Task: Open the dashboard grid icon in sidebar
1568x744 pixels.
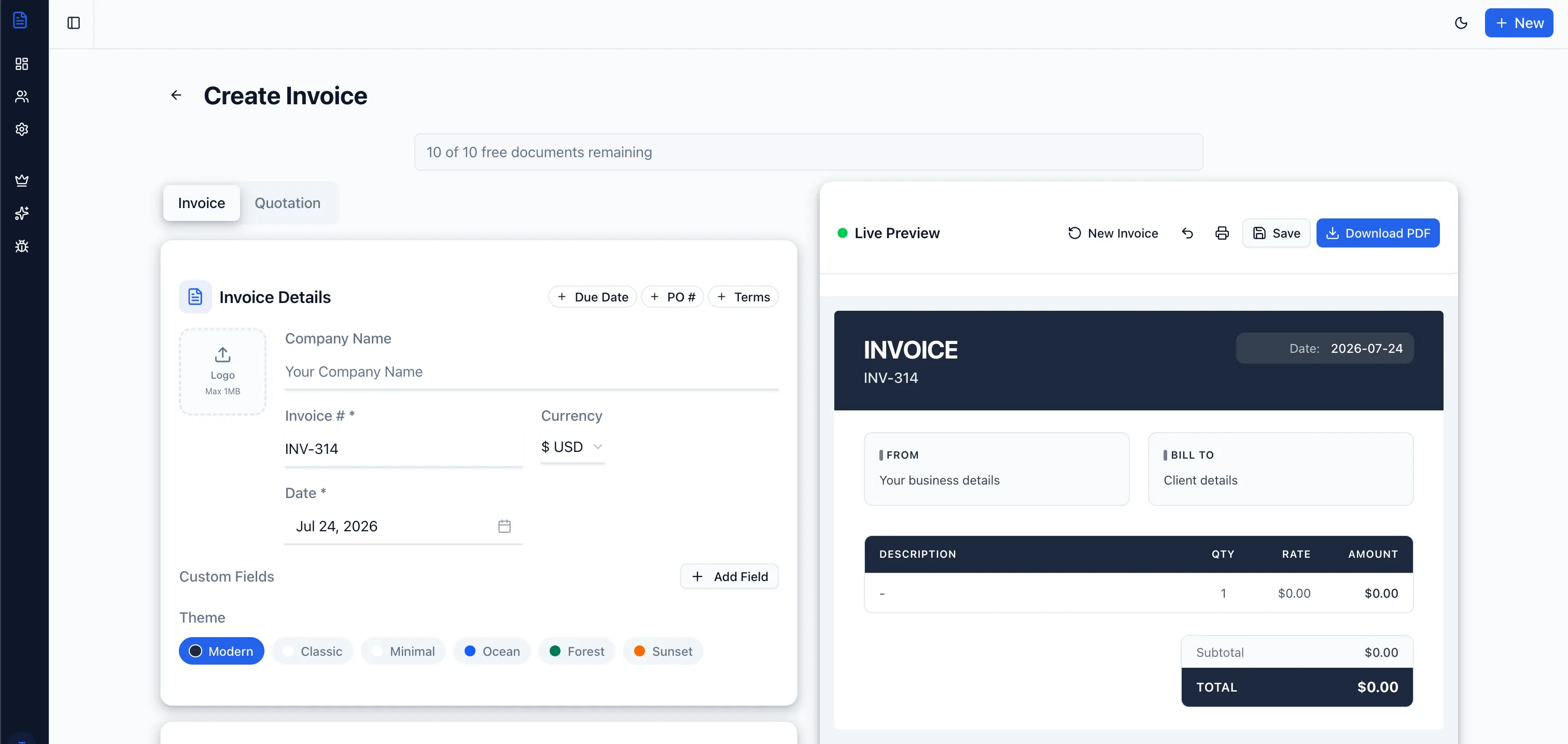Action: click(x=22, y=64)
